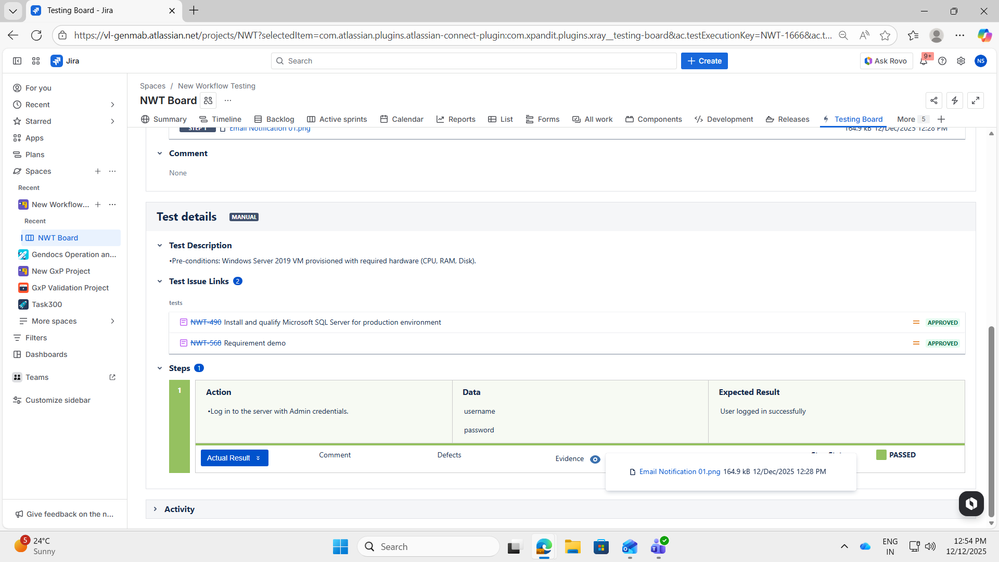Open the NWT-490 issue link
This screenshot has height=562, width=999.
pyautogui.click(x=205, y=322)
